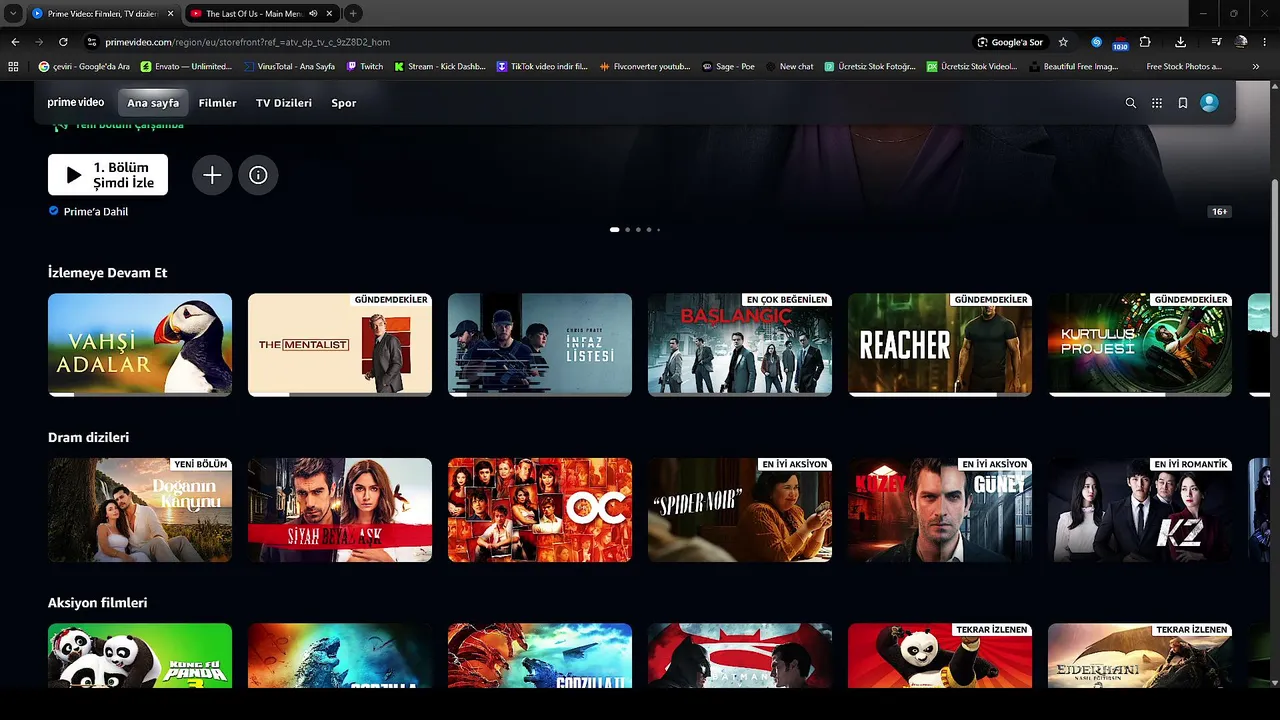
Task: Open the Chrome apps grid shortcut
Action: (13, 66)
